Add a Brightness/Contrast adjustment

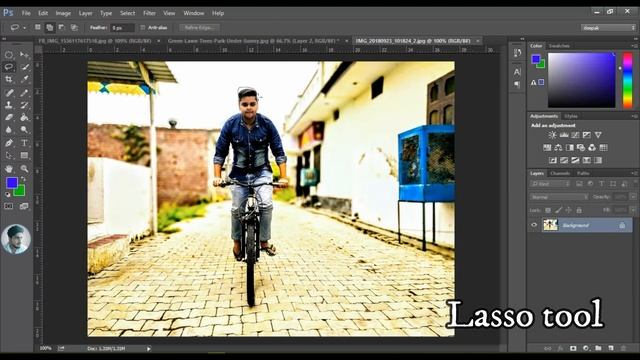click(x=552, y=135)
